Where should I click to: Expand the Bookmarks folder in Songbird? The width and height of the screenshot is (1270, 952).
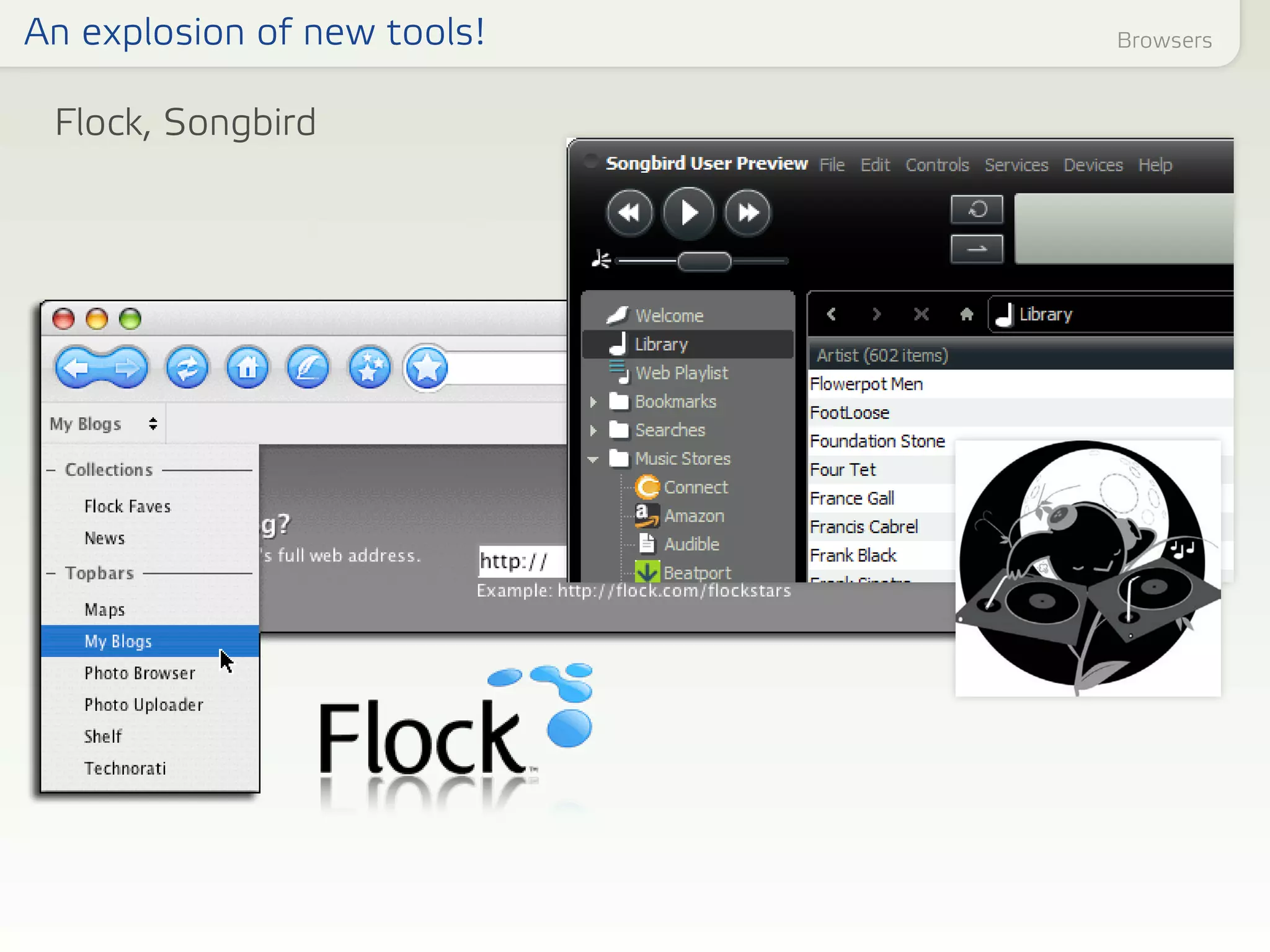[x=593, y=402]
